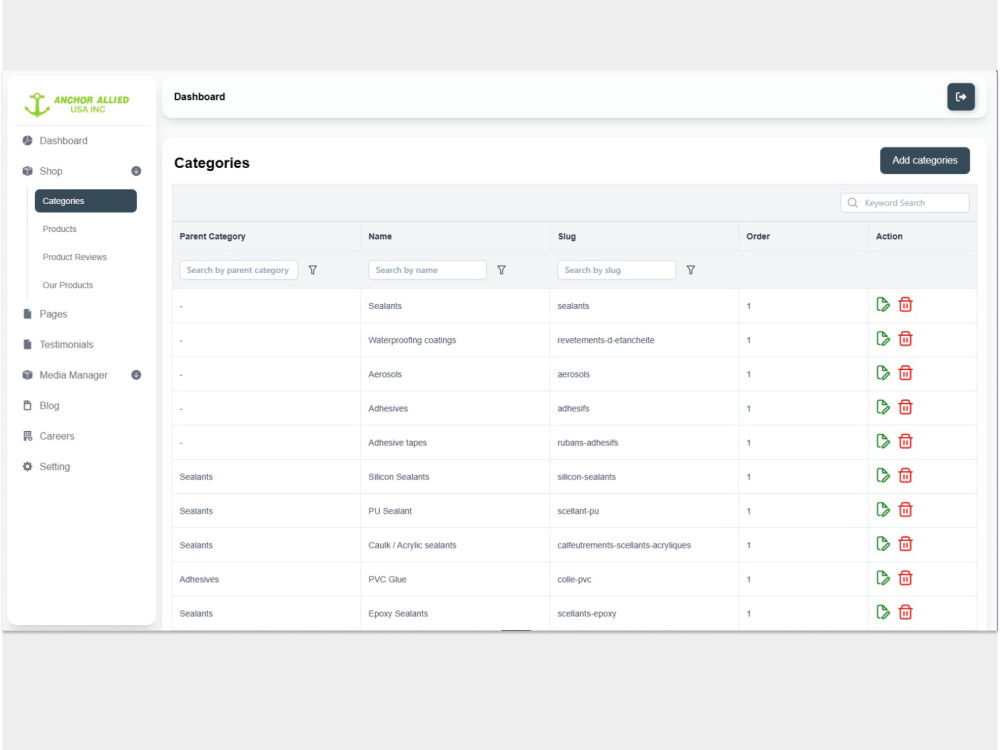Open Product Reviews in the sidebar

(75, 257)
